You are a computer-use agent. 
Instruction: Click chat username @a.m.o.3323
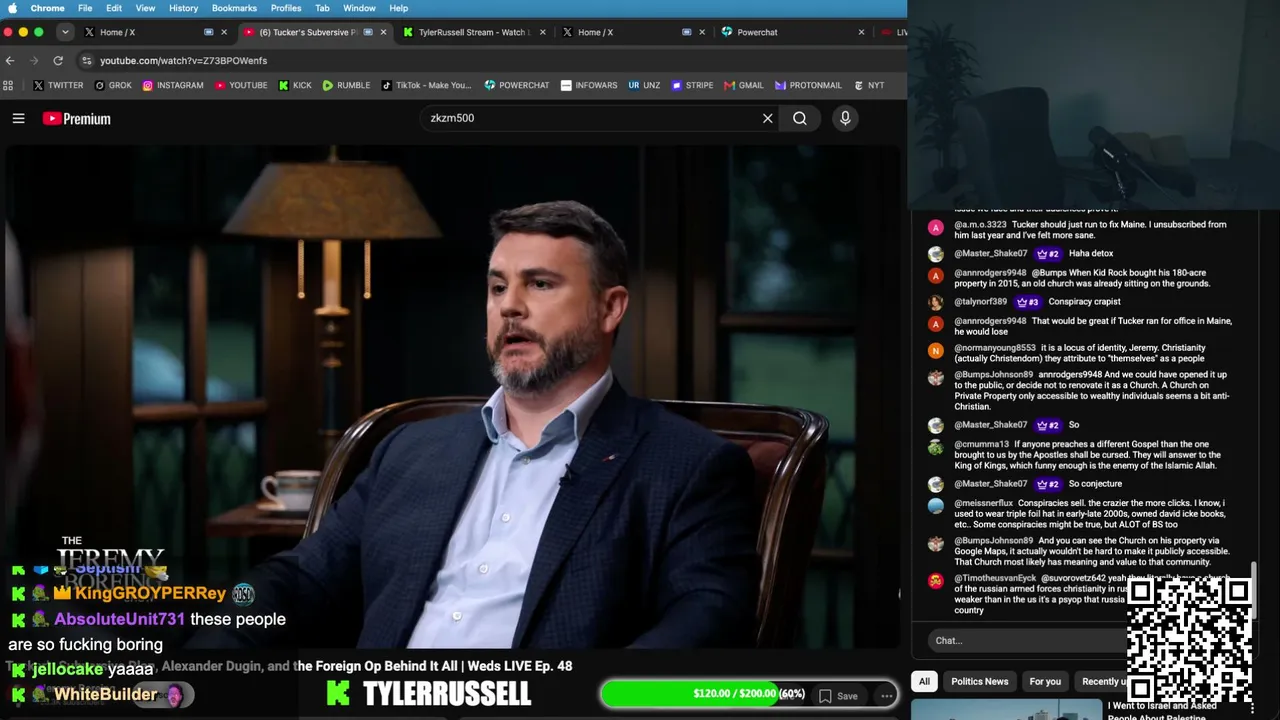pyautogui.click(x=980, y=225)
